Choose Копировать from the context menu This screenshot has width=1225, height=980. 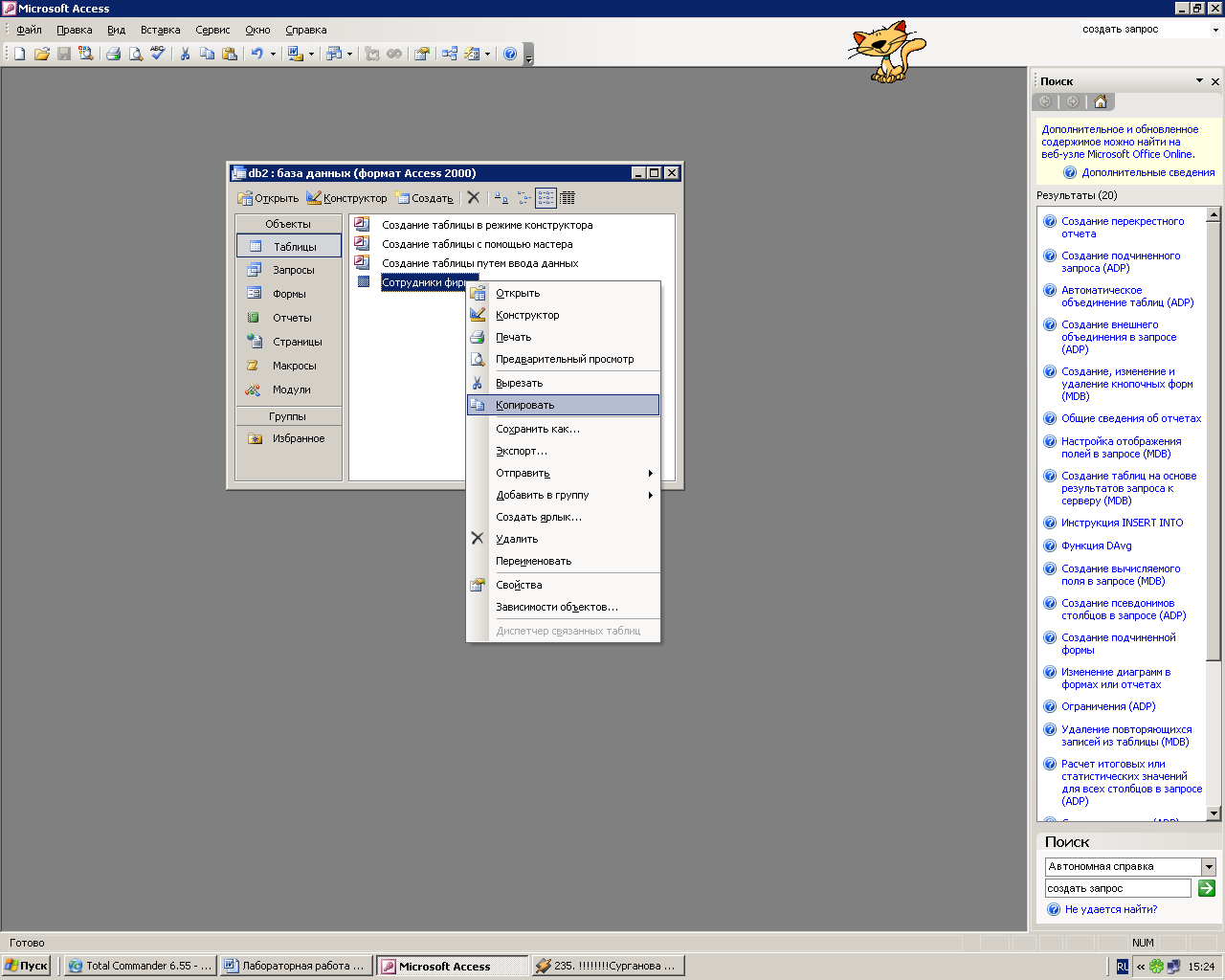tap(563, 405)
